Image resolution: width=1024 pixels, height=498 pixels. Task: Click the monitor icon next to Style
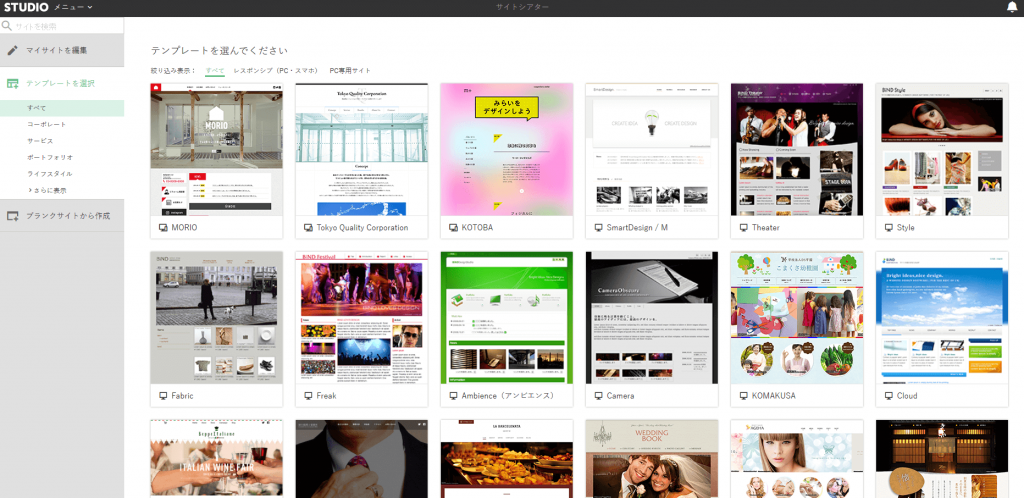click(888, 228)
